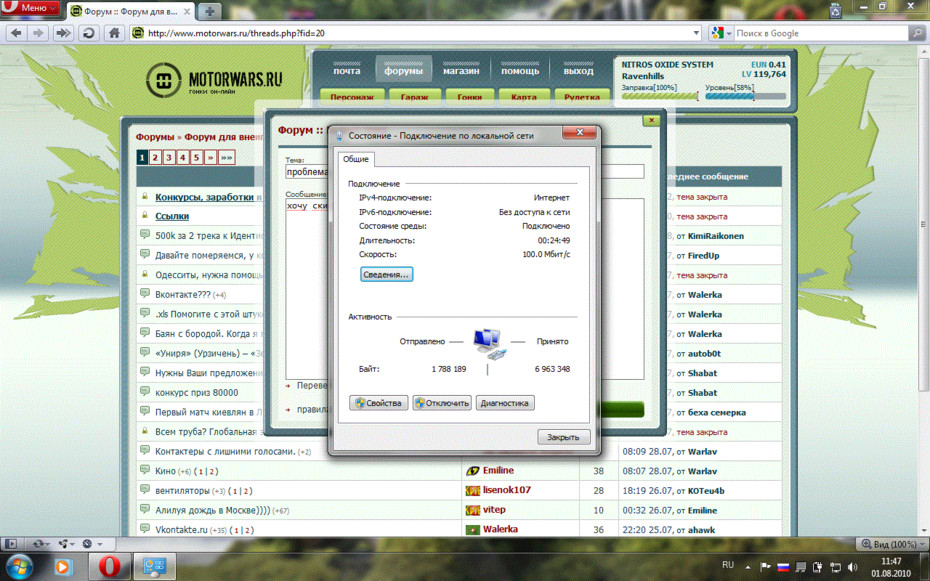Click the Russian flag tray icon
The height and width of the screenshot is (581, 930).
783,567
